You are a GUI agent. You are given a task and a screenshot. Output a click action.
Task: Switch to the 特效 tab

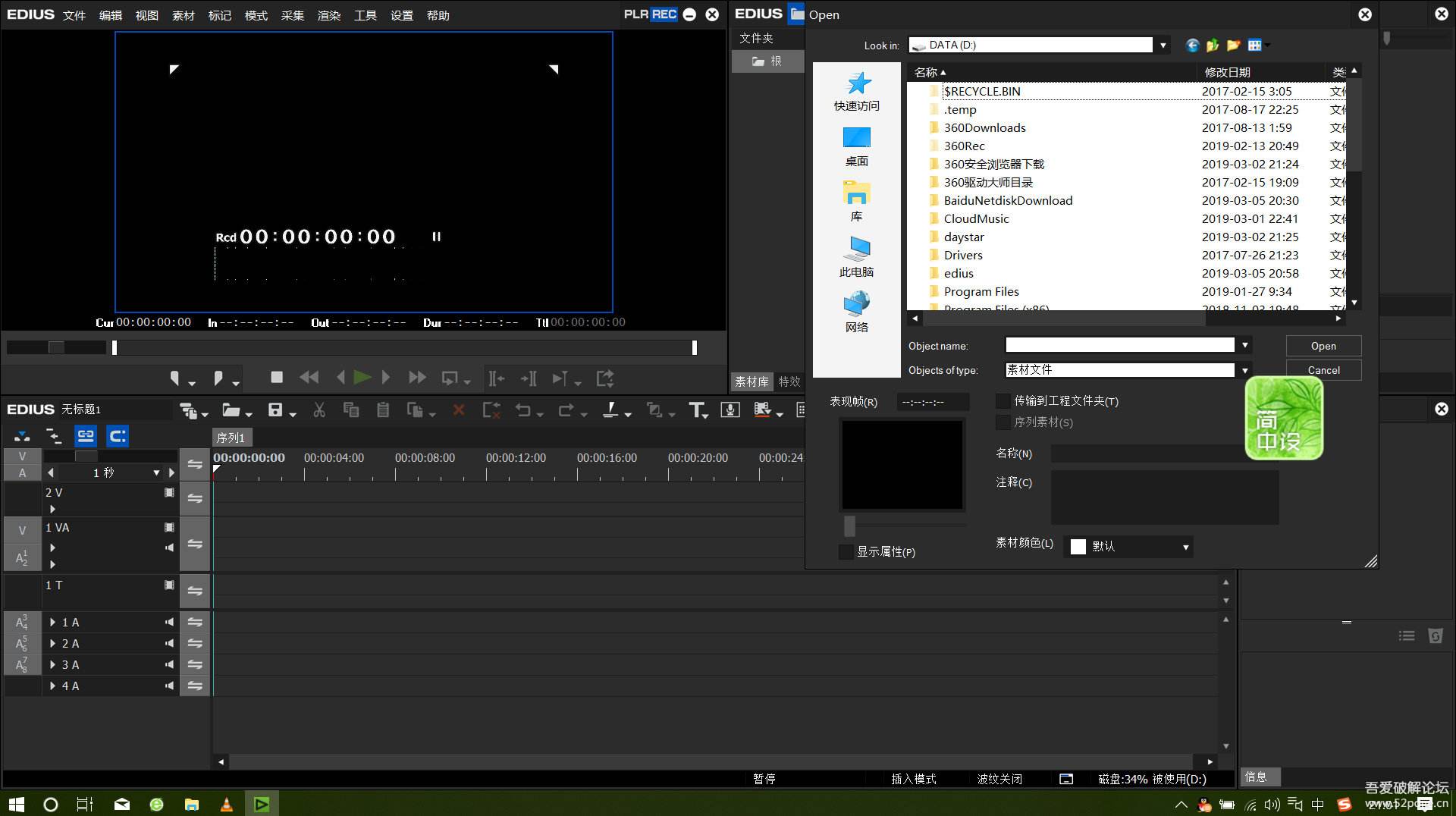[789, 381]
